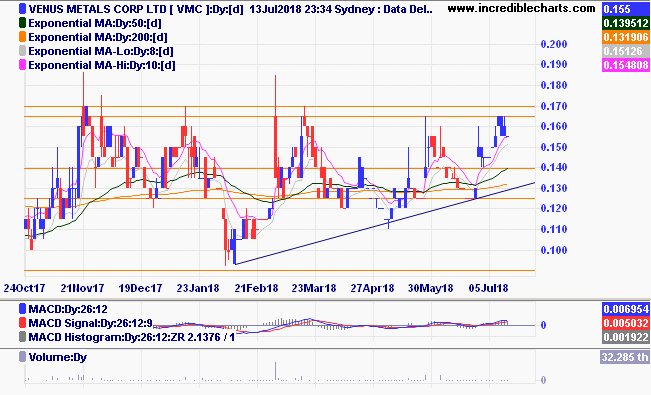651x395 pixels.
Task: Select the Exponential MA:Dy:50:[d] legend label
Action: (x=95, y=23)
